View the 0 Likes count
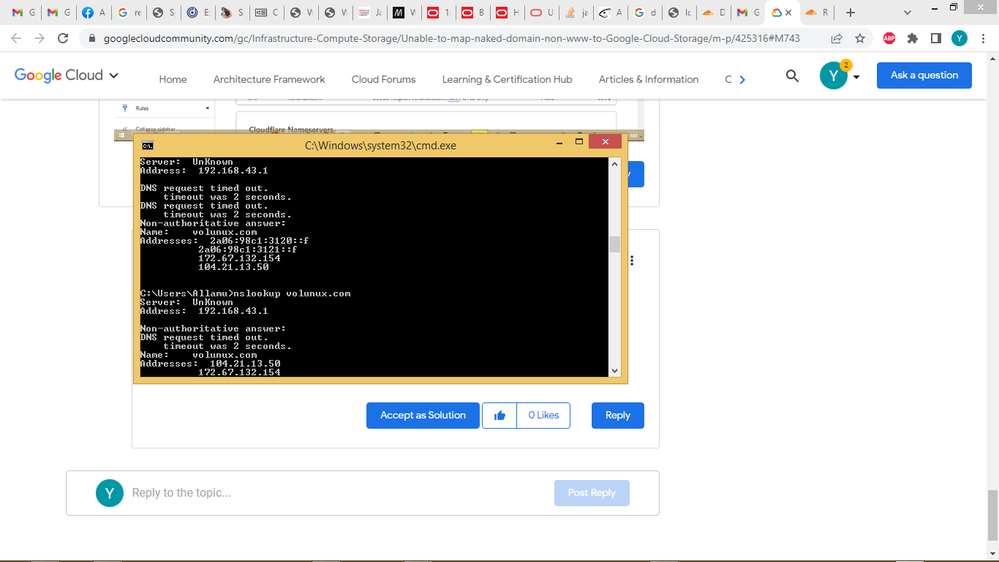 543,415
